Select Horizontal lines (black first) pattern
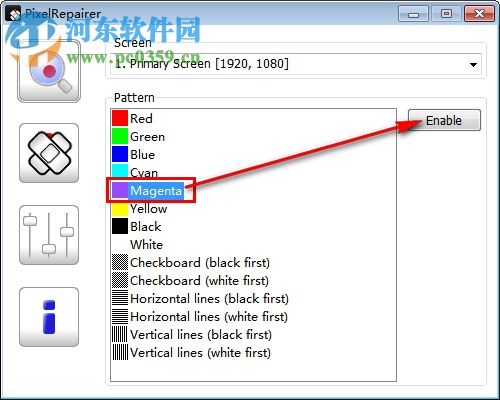This screenshot has height=400, width=500. pos(200,298)
